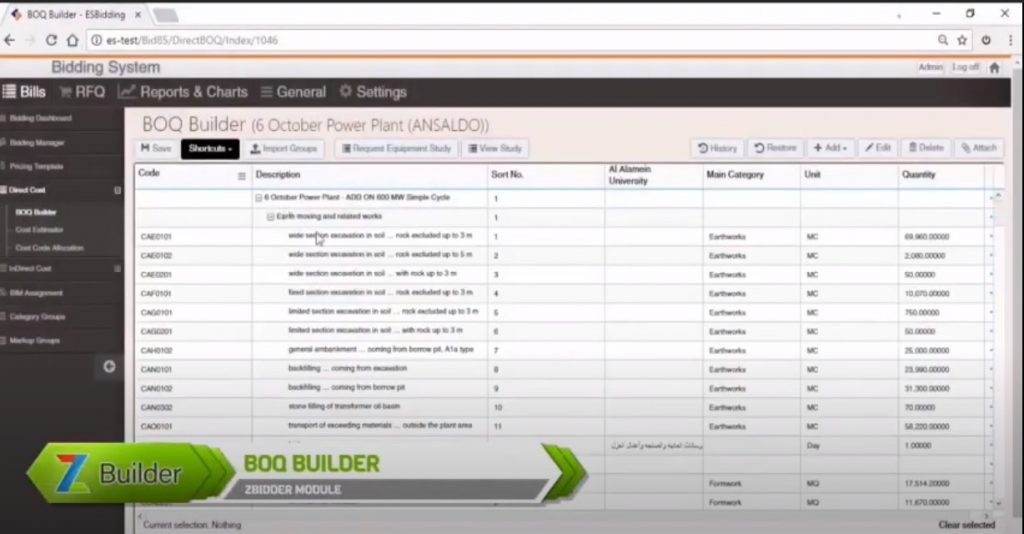Screen dimensions: 1024x534
Task: Open Bidding Dashboard in sidebar
Action: click(x=40, y=118)
